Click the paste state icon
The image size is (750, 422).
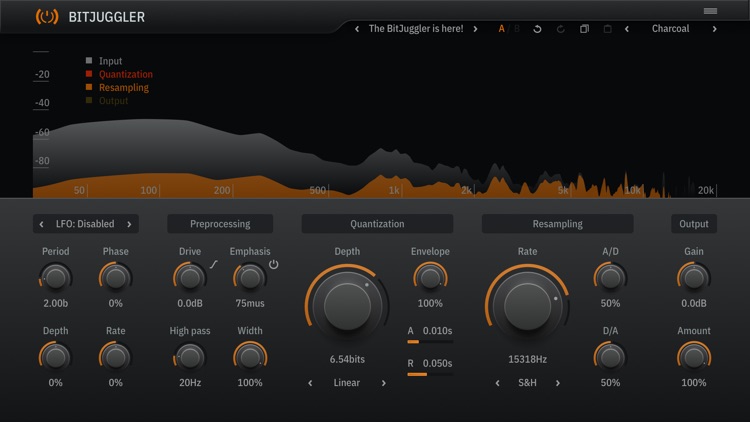[607, 29]
